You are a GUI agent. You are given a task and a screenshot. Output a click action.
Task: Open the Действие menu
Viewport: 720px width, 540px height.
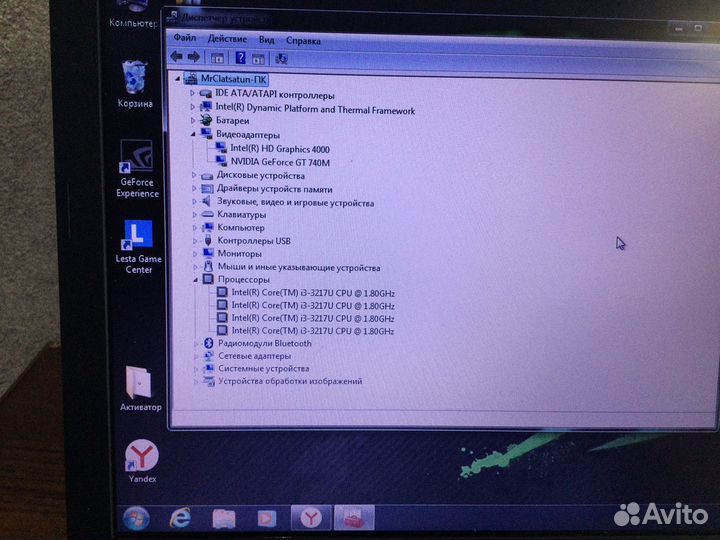click(227, 39)
